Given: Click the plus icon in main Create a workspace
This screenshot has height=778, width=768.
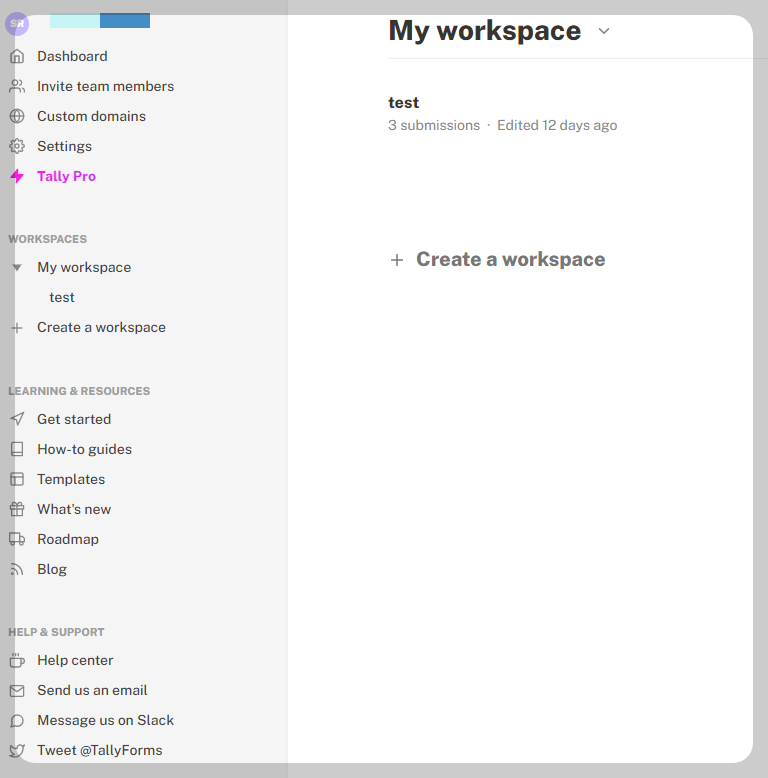Looking at the screenshot, I should [x=397, y=260].
